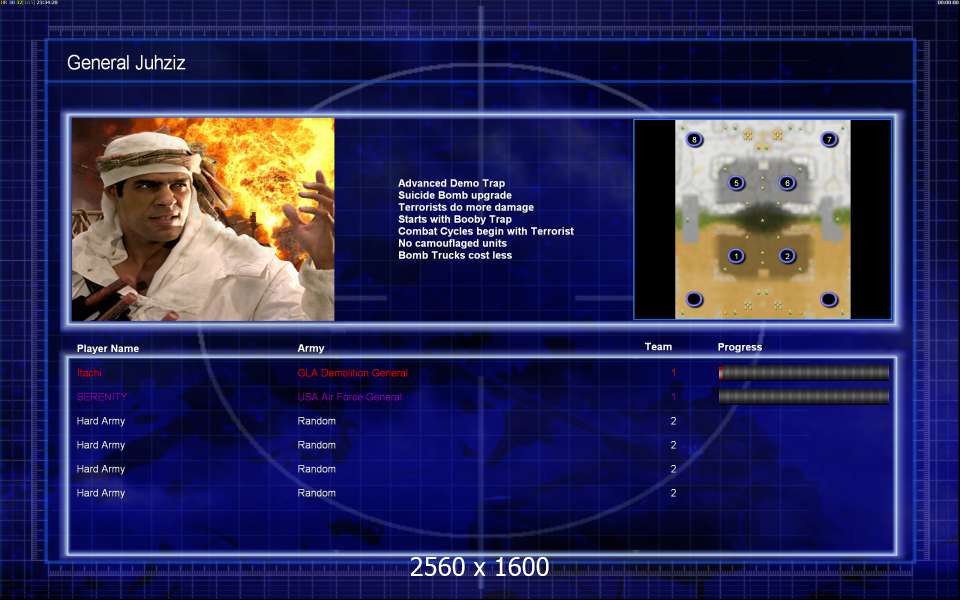Click the unnumbered start marker in map's lower-right corner
The height and width of the screenshot is (600, 960).
pyautogui.click(x=828, y=299)
